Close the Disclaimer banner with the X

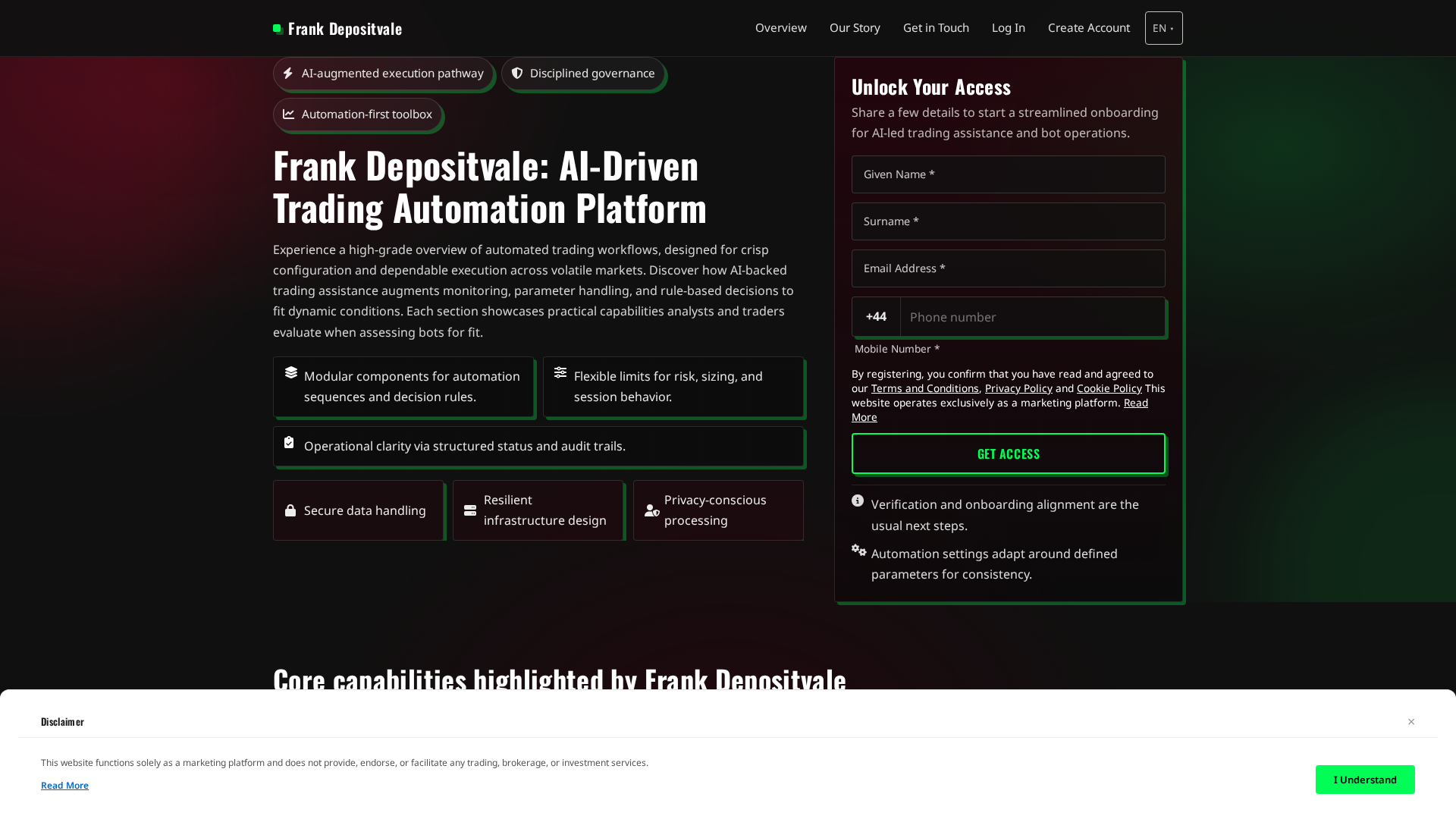(x=1411, y=722)
